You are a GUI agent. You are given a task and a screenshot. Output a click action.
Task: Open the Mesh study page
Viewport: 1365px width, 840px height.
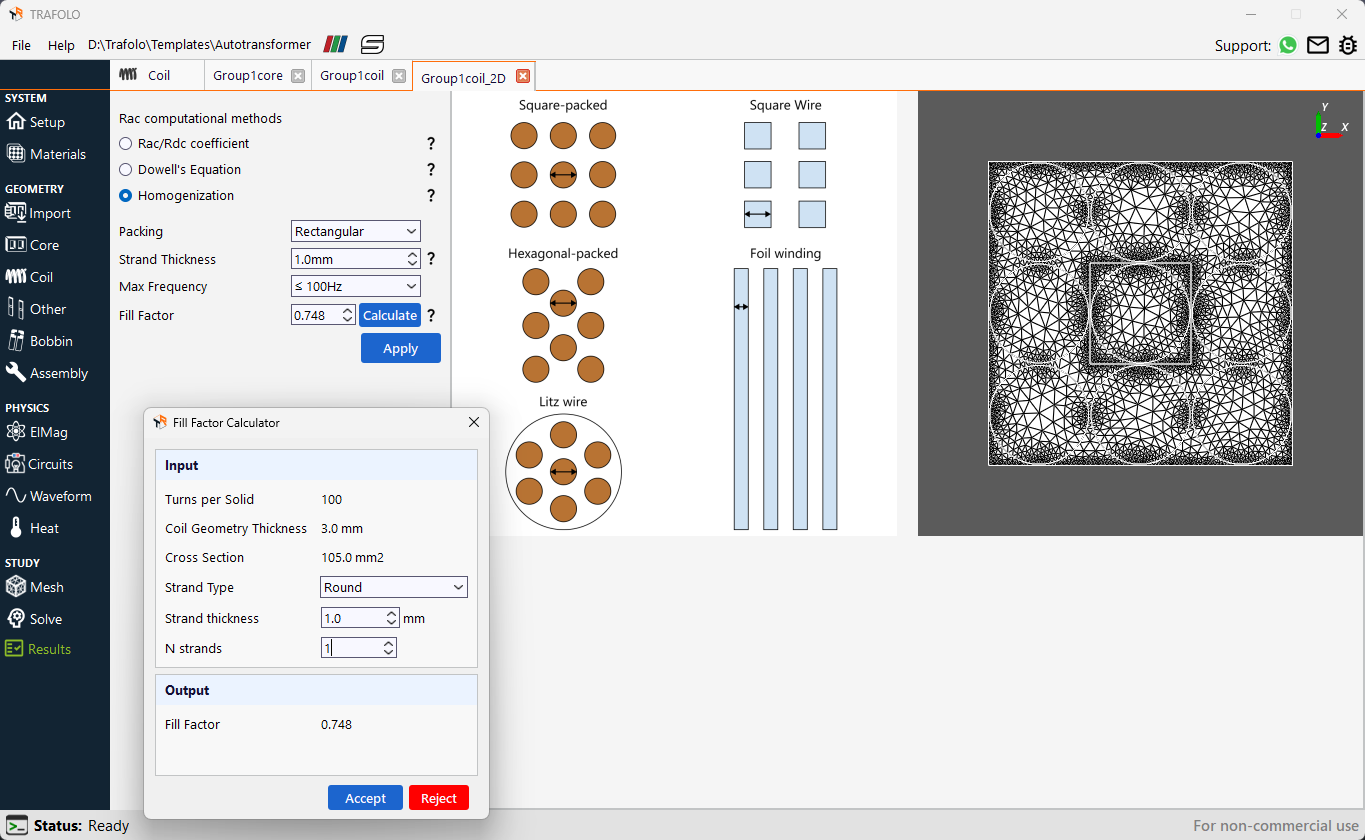[x=35, y=587]
